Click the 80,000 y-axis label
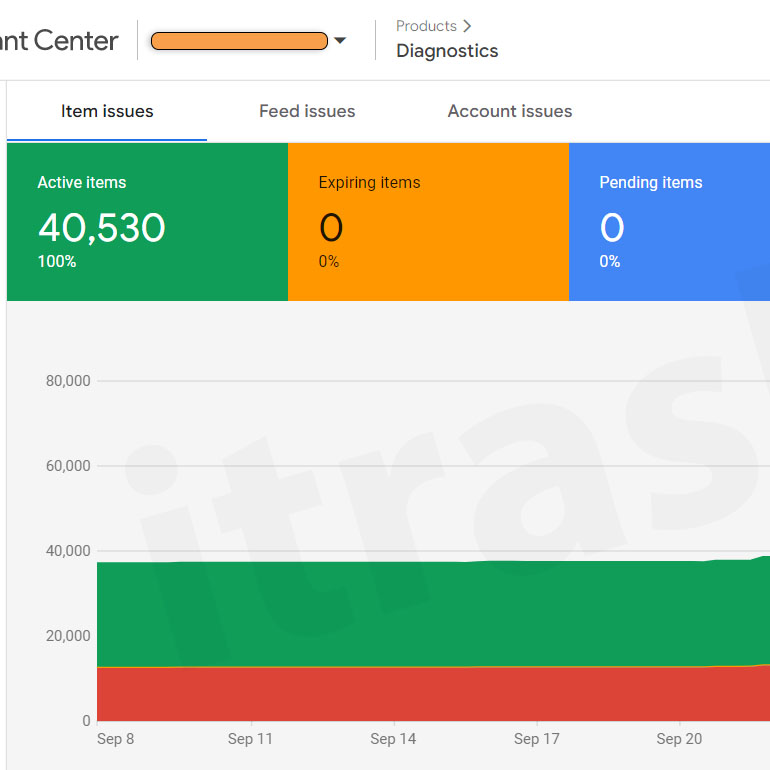 pyautogui.click(x=68, y=381)
